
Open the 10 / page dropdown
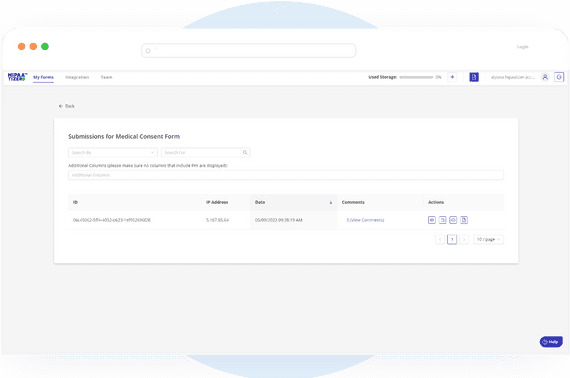489,240
